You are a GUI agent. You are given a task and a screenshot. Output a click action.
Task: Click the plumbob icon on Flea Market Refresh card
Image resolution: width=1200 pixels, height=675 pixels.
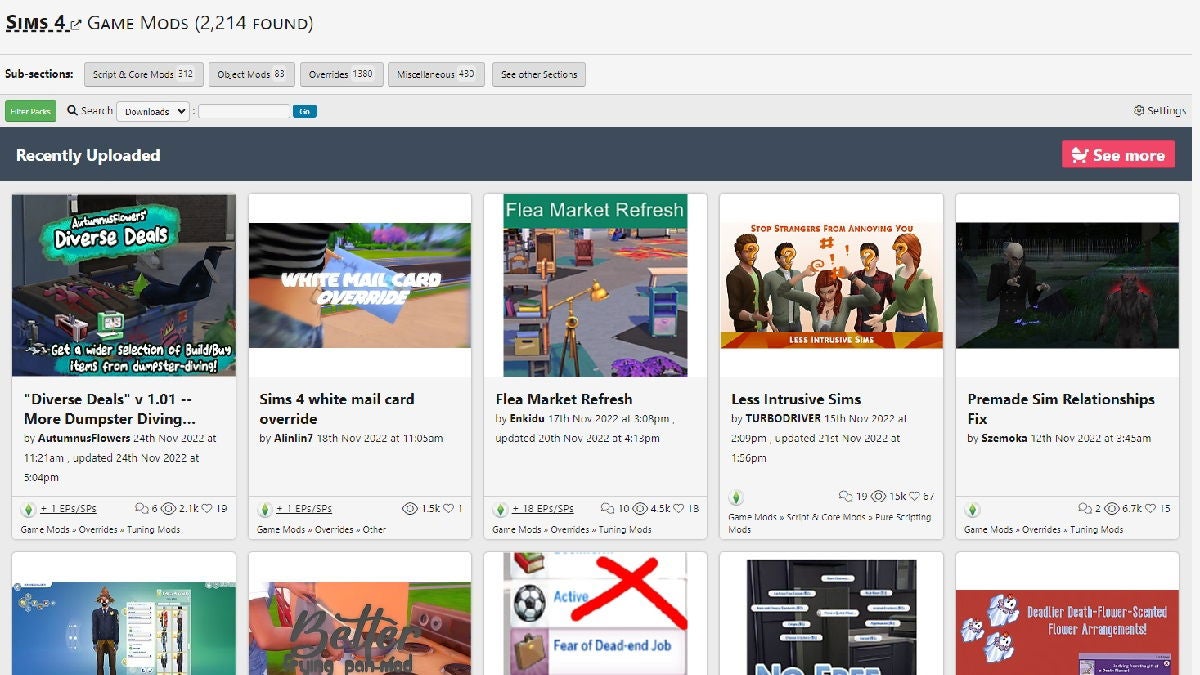[x=500, y=508]
